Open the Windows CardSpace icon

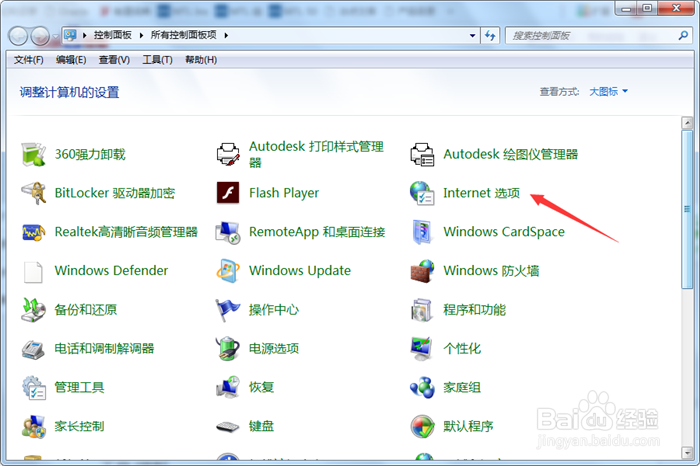[x=422, y=232]
